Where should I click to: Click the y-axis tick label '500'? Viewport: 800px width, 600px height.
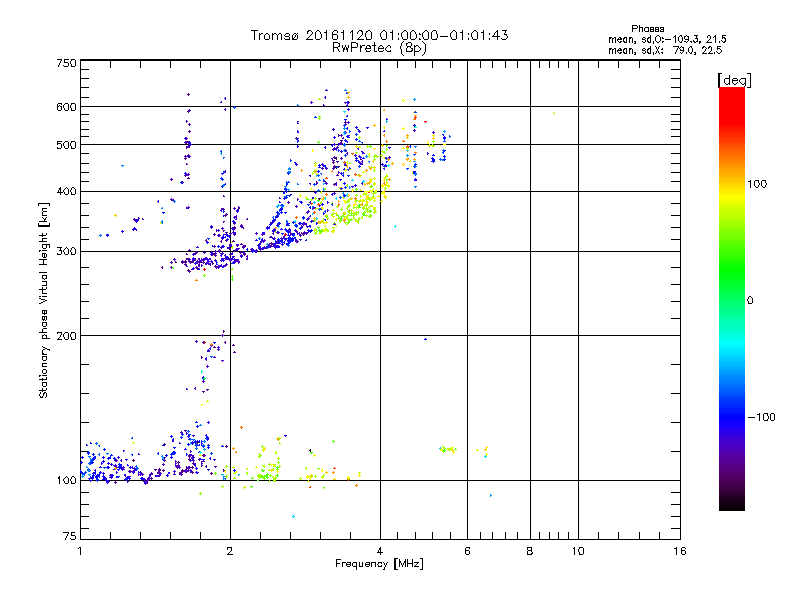point(66,145)
